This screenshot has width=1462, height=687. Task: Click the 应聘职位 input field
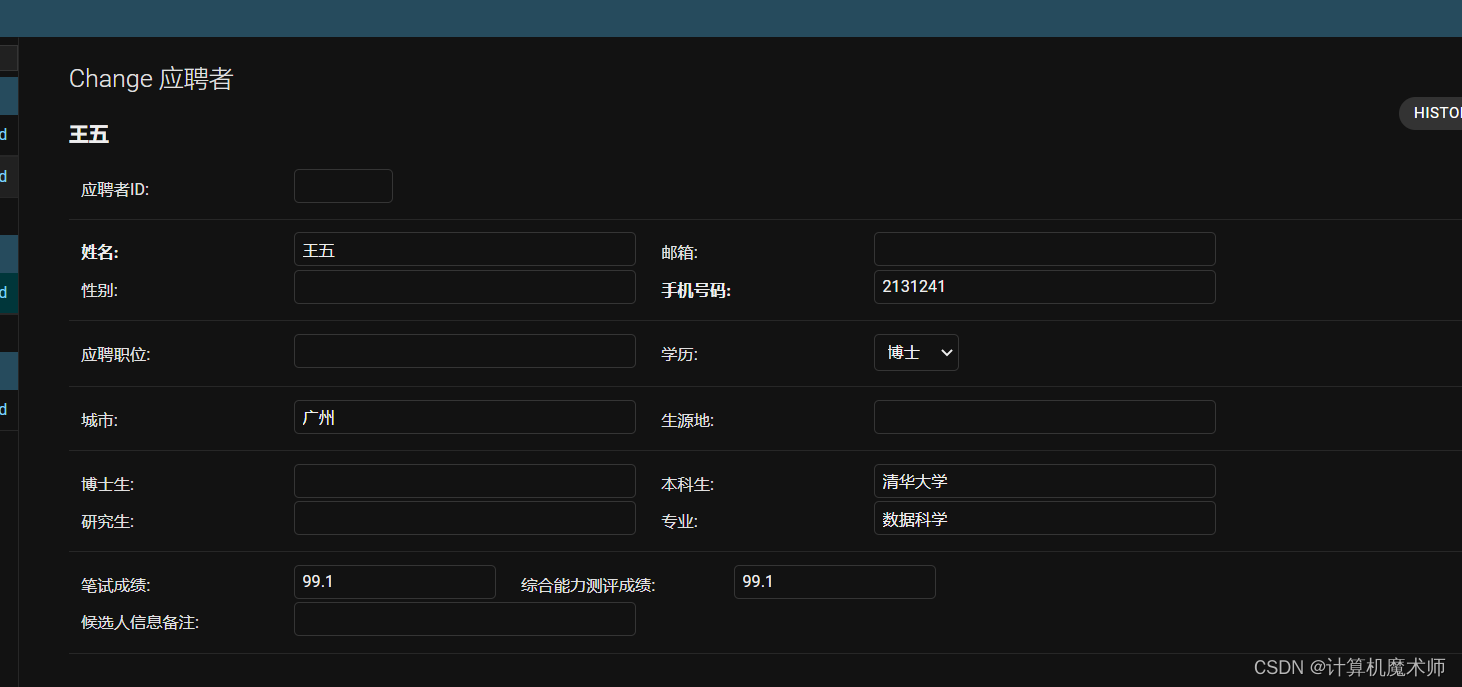click(465, 351)
